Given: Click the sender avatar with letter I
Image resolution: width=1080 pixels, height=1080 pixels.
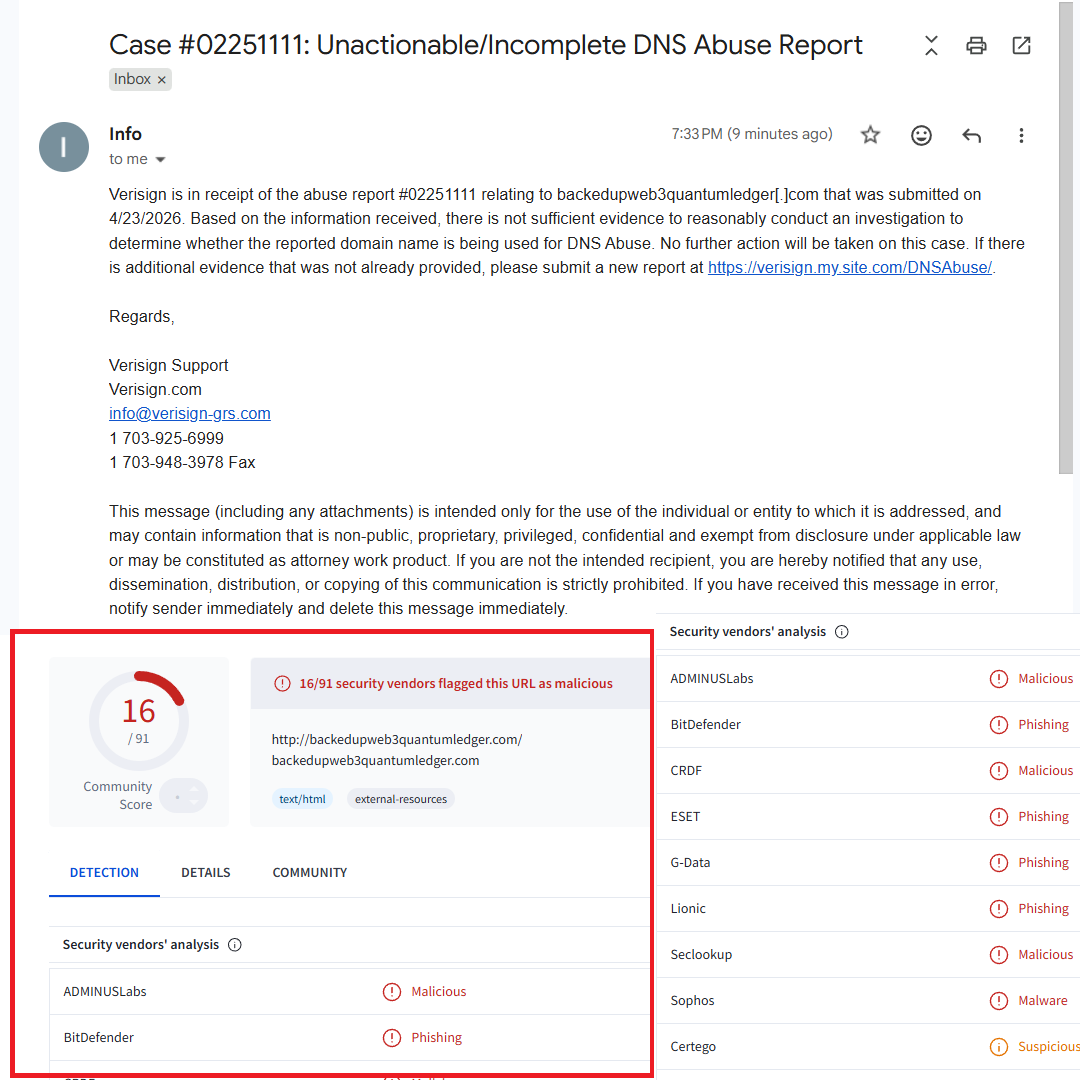Looking at the screenshot, I should (x=64, y=147).
